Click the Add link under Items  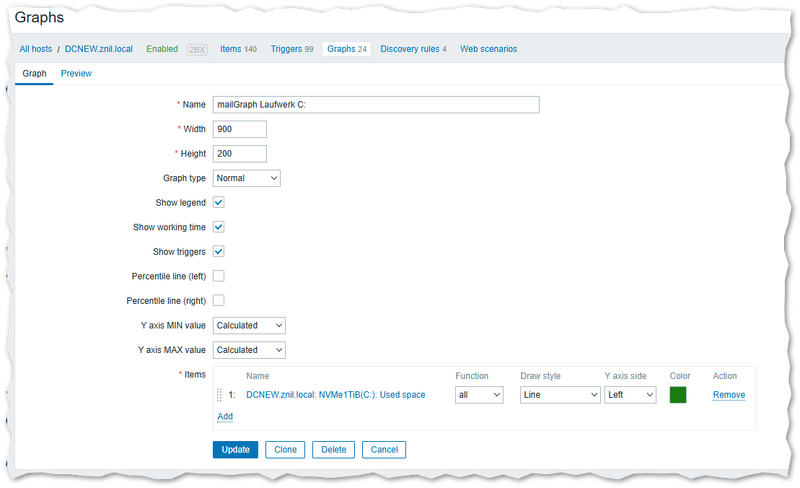tap(225, 416)
